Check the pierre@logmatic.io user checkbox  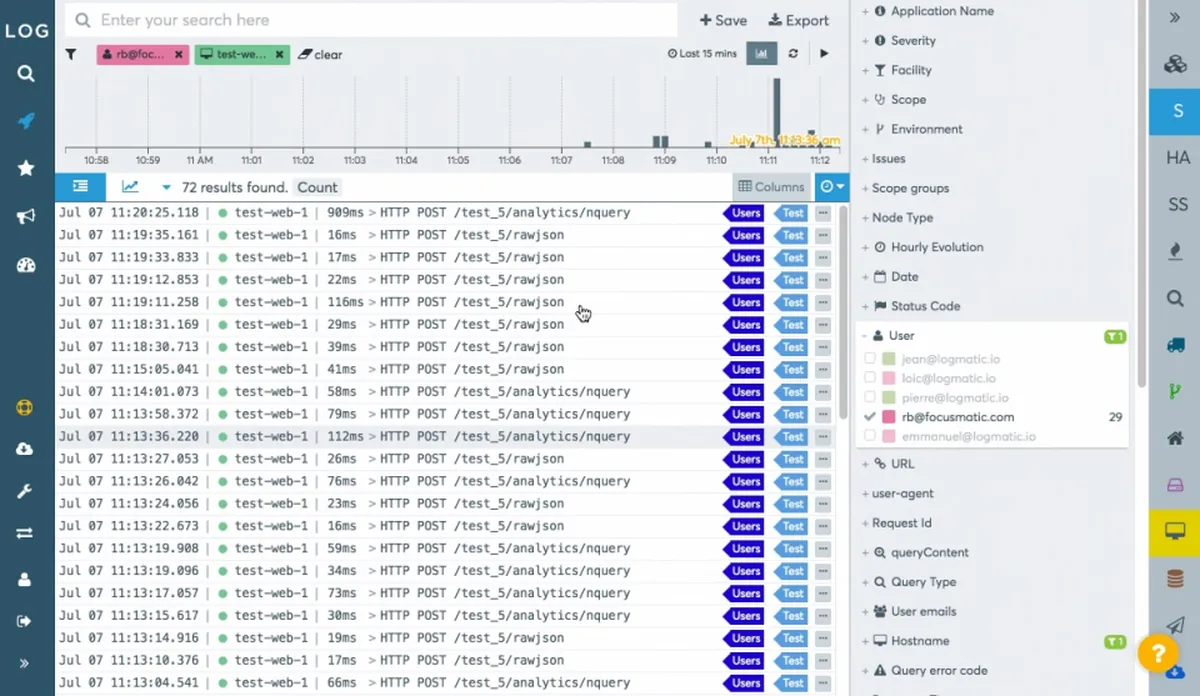pos(870,398)
